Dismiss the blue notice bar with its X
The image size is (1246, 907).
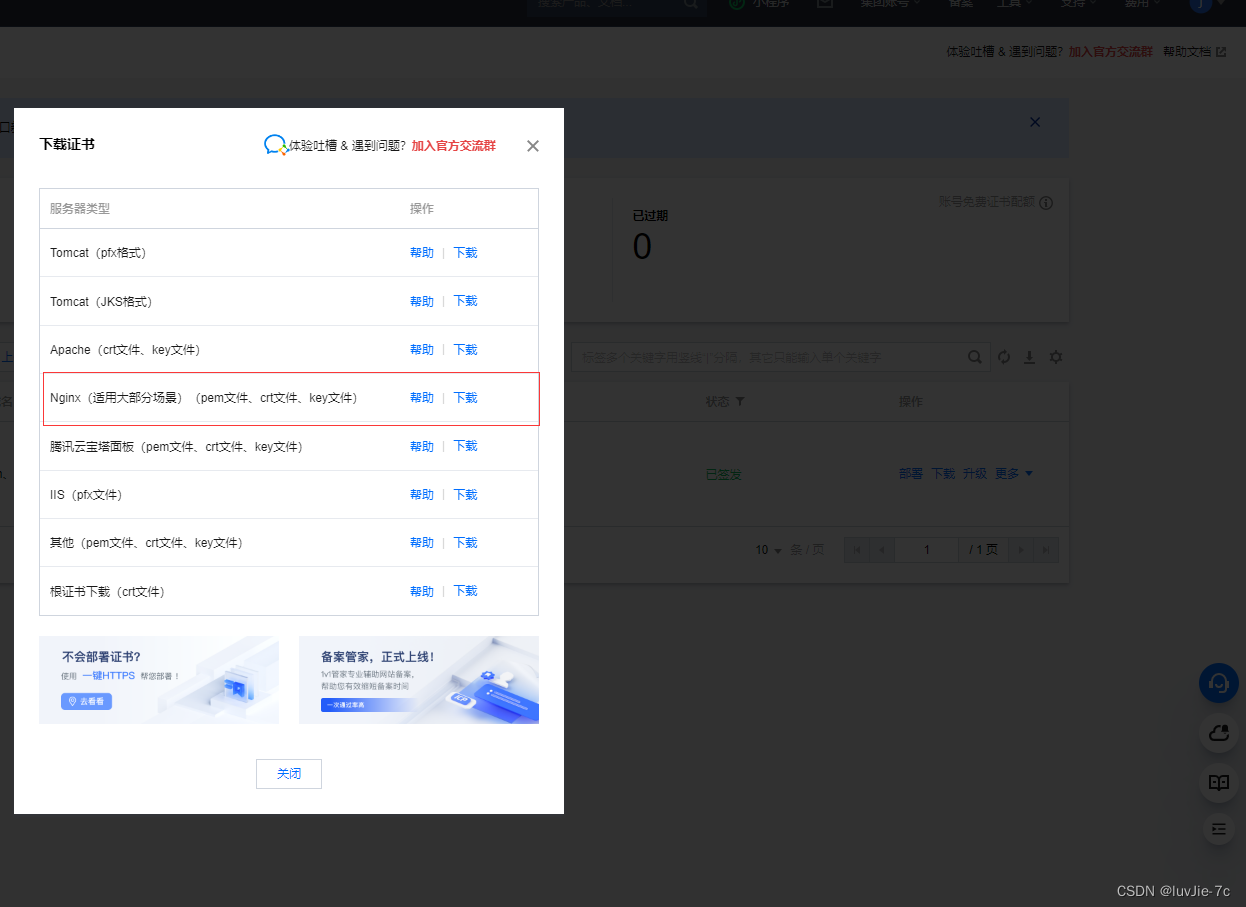point(1035,122)
